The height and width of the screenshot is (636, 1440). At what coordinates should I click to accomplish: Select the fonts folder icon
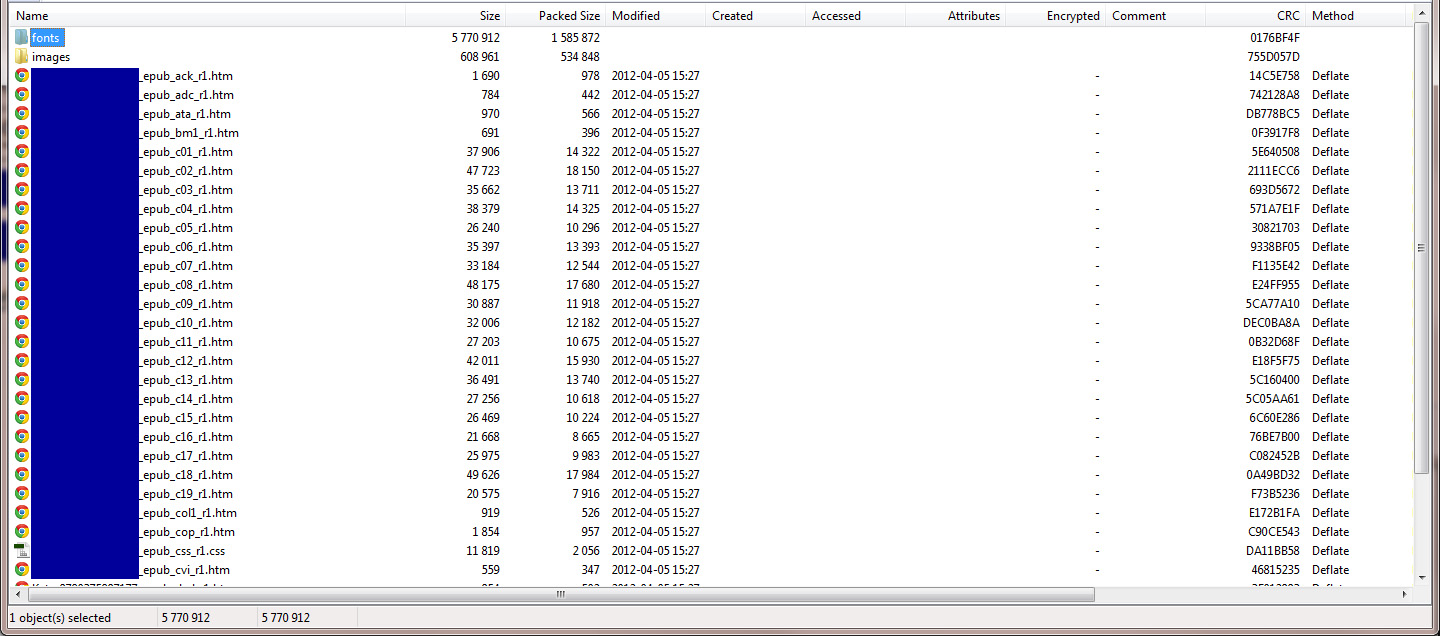21,37
